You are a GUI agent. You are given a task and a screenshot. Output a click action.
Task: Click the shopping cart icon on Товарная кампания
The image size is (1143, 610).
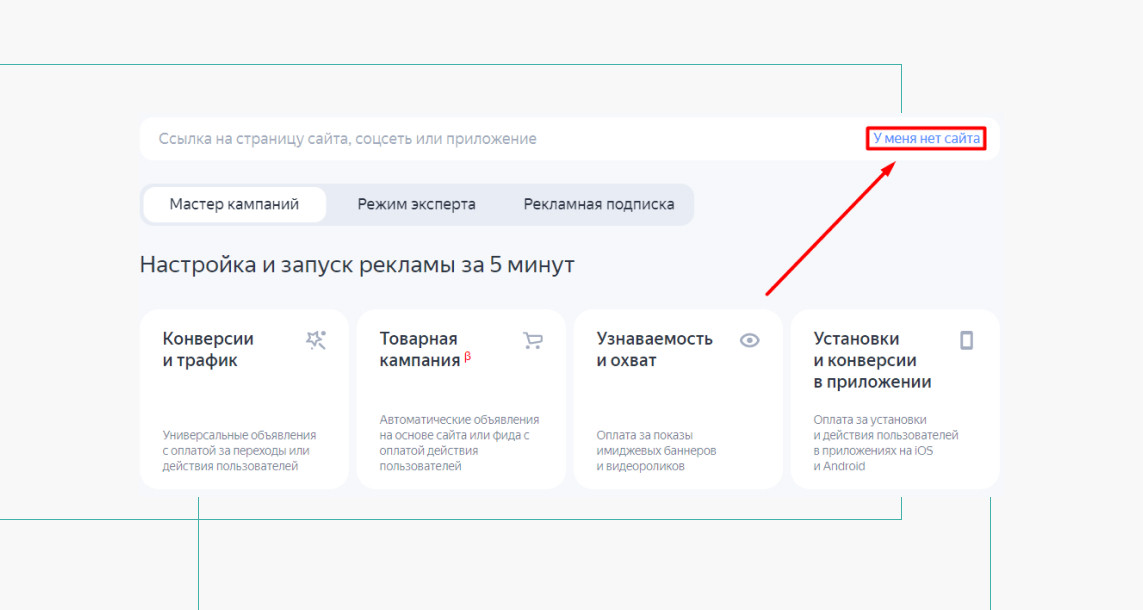533,340
